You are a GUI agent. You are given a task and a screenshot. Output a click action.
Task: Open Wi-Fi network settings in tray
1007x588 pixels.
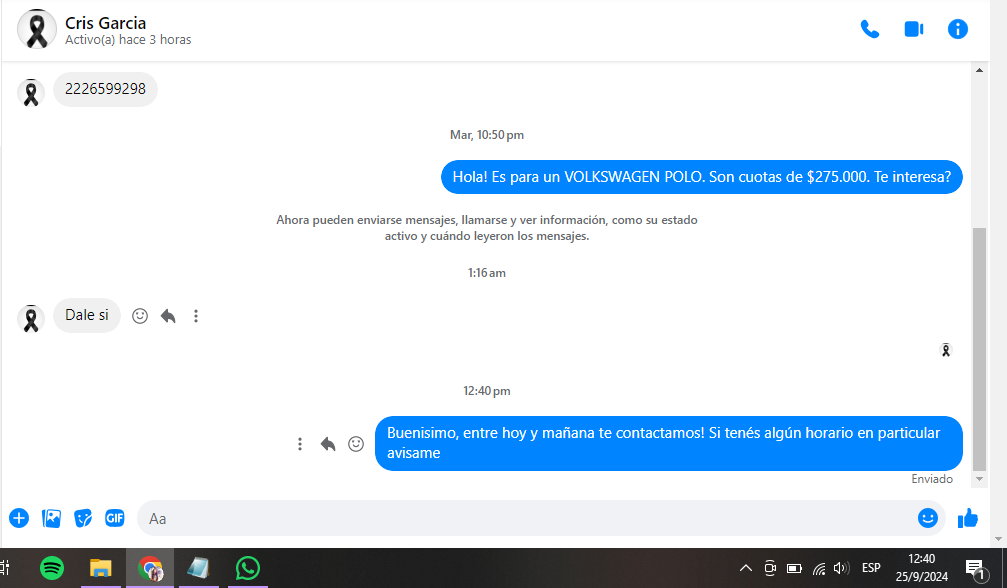[x=819, y=568]
